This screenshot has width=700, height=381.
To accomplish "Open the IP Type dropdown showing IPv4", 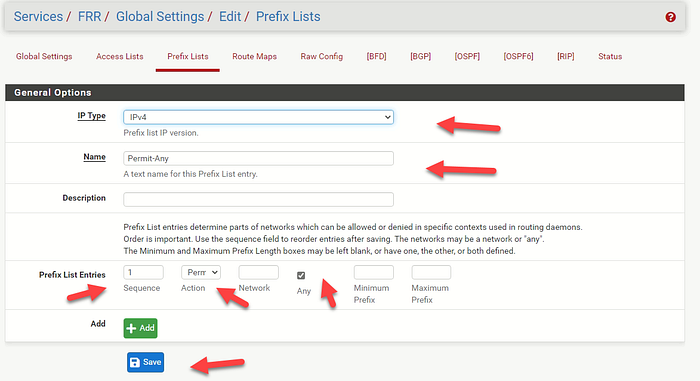I will point(258,117).
